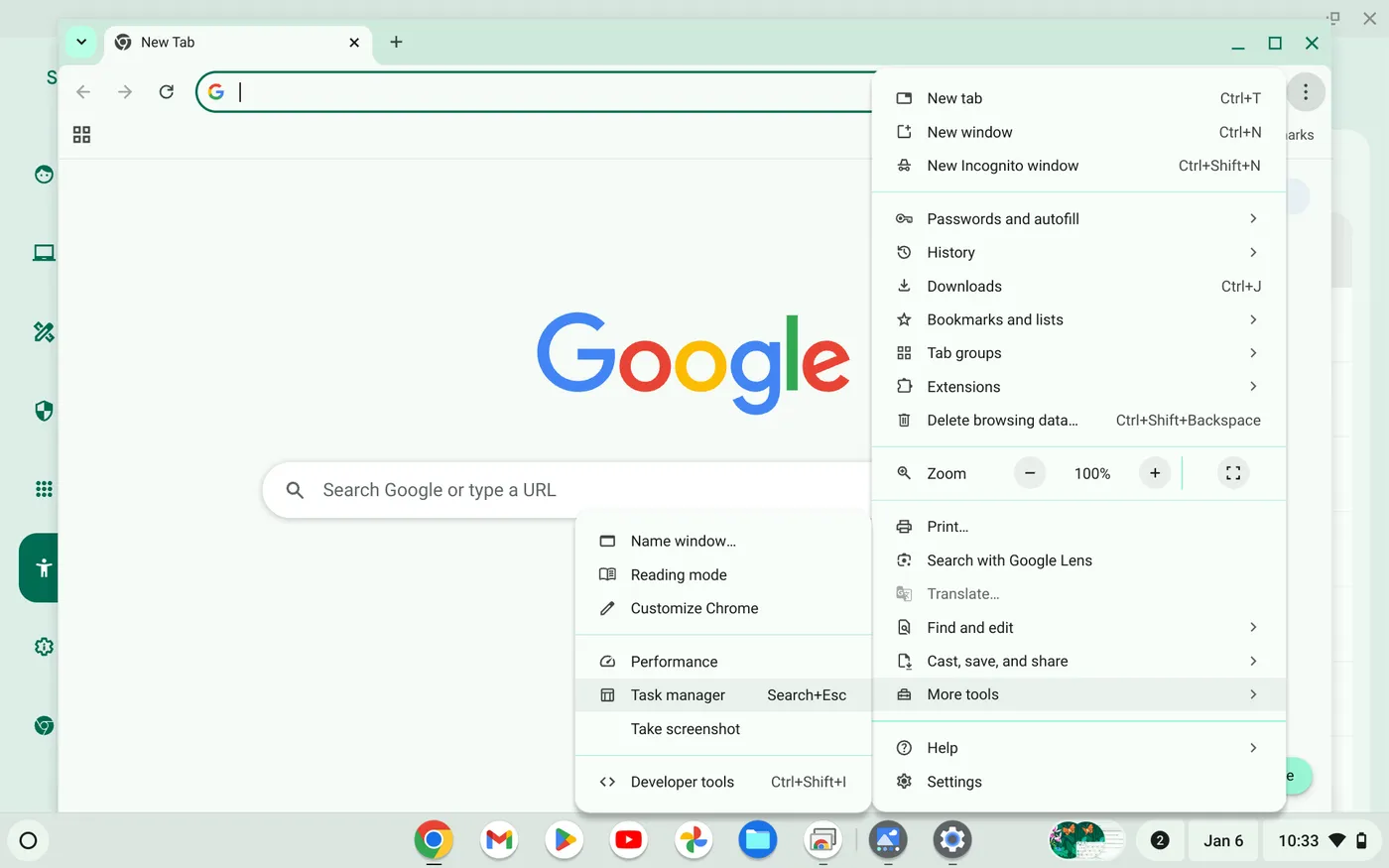Click the accessibility icon in Settings sidebar
Image resolution: width=1389 pixels, height=868 pixels.
44,567
